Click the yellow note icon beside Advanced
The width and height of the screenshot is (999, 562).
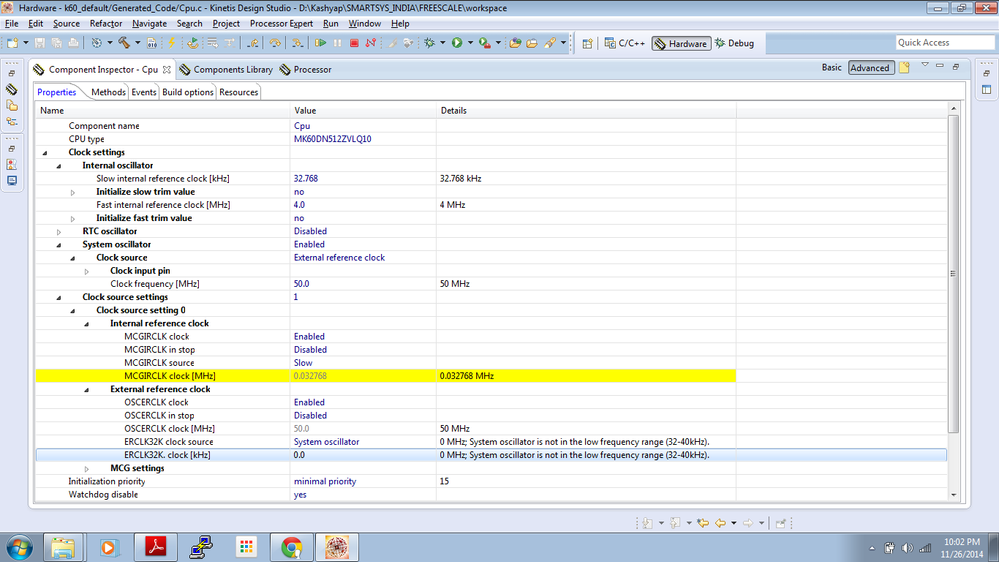pos(904,68)
